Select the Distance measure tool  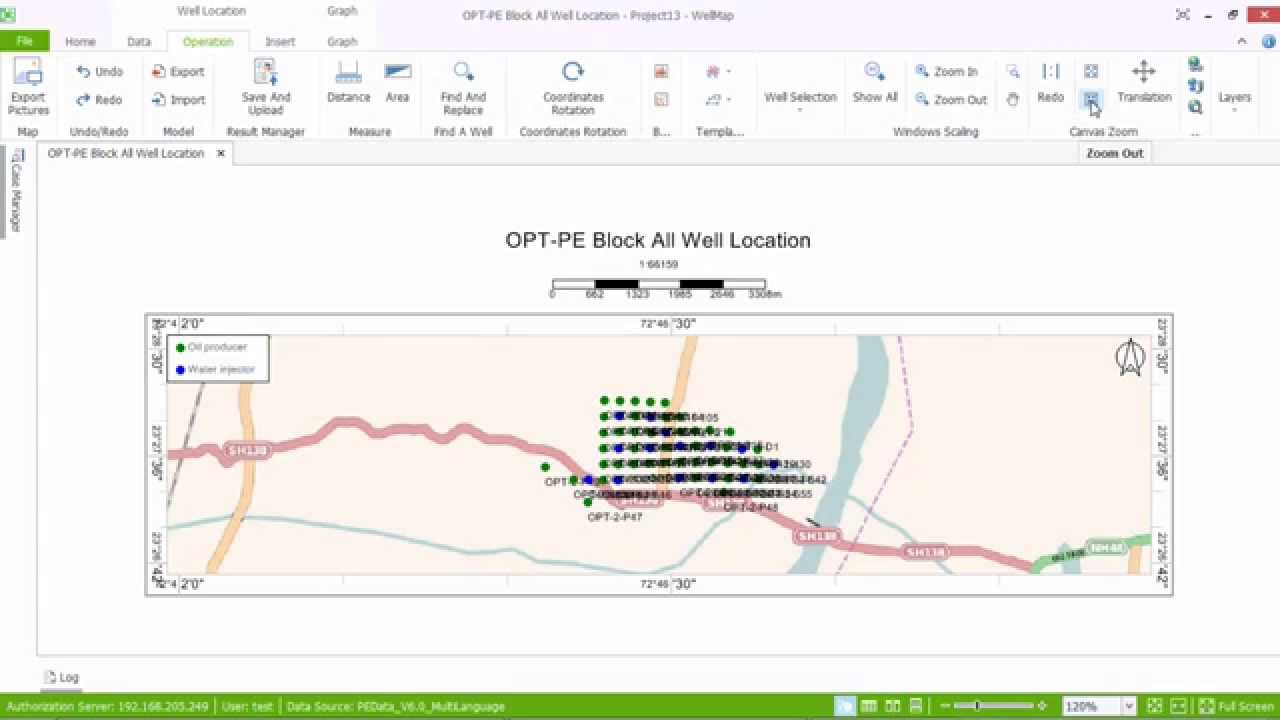click(x=348, y=82)
